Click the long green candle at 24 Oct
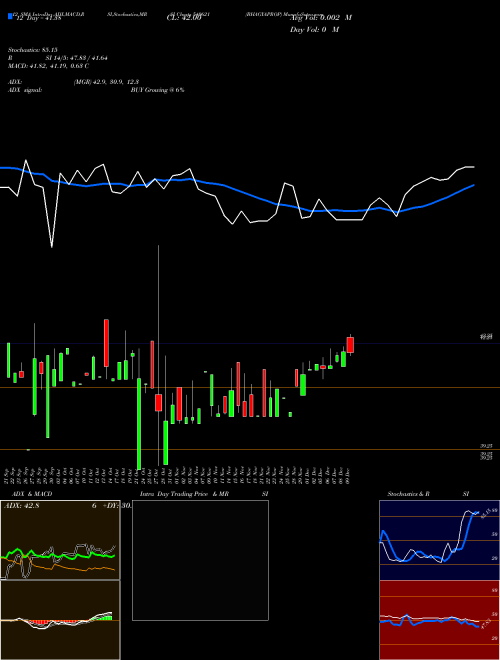The width and height of the screenshot is (500, 660). coord(139,424)
